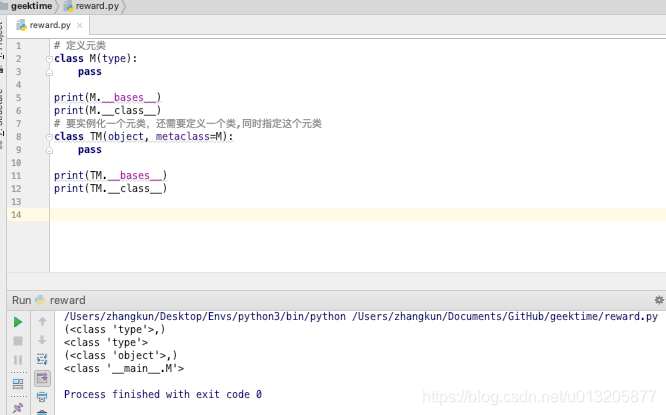Viewport: 666px width, 415px height.
Task: Click the "print(TM.__class__)" line
Action: pos(110,189)
